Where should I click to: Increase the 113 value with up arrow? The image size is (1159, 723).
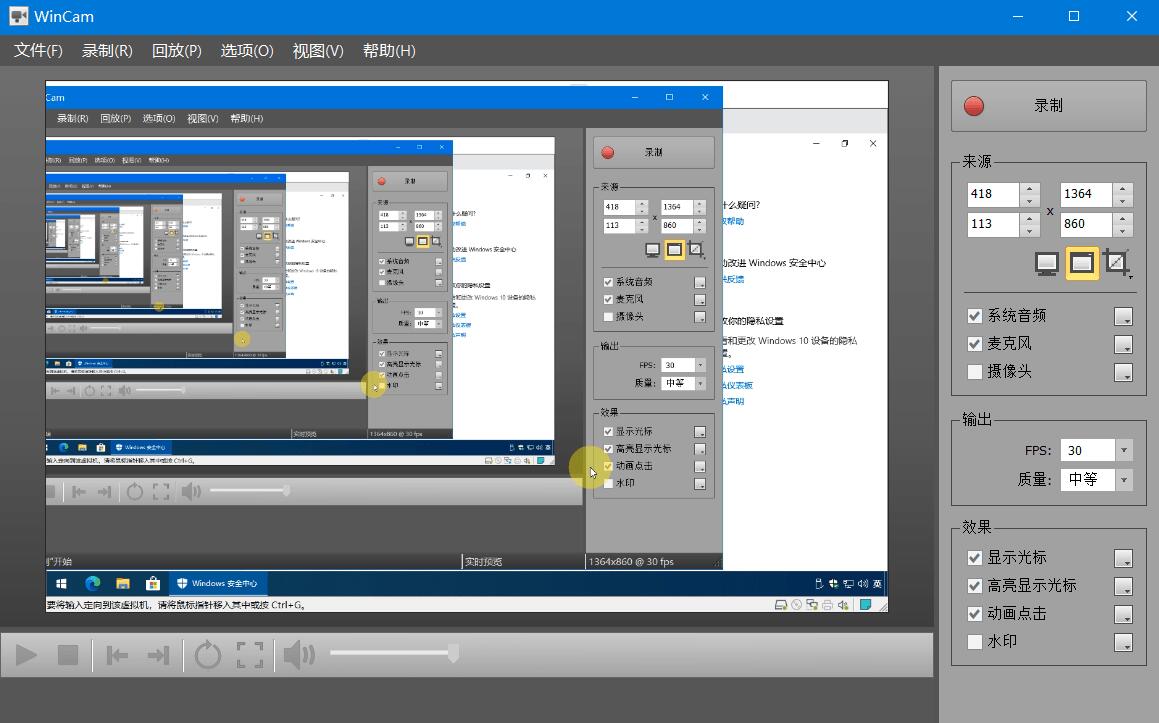(1030, 219)
